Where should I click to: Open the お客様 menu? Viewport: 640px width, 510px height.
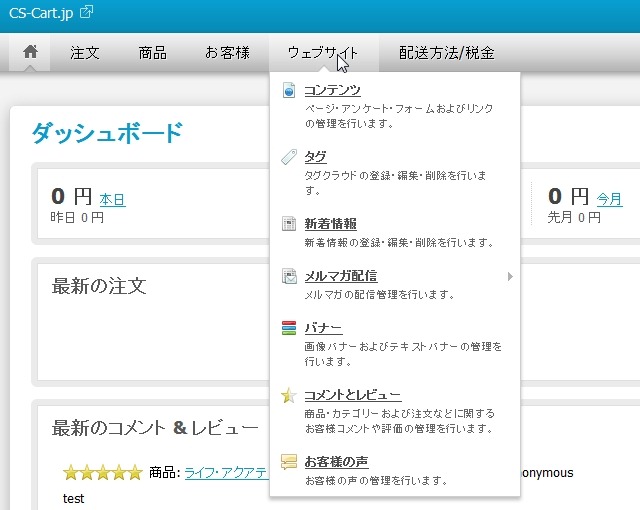click(227, 53)
